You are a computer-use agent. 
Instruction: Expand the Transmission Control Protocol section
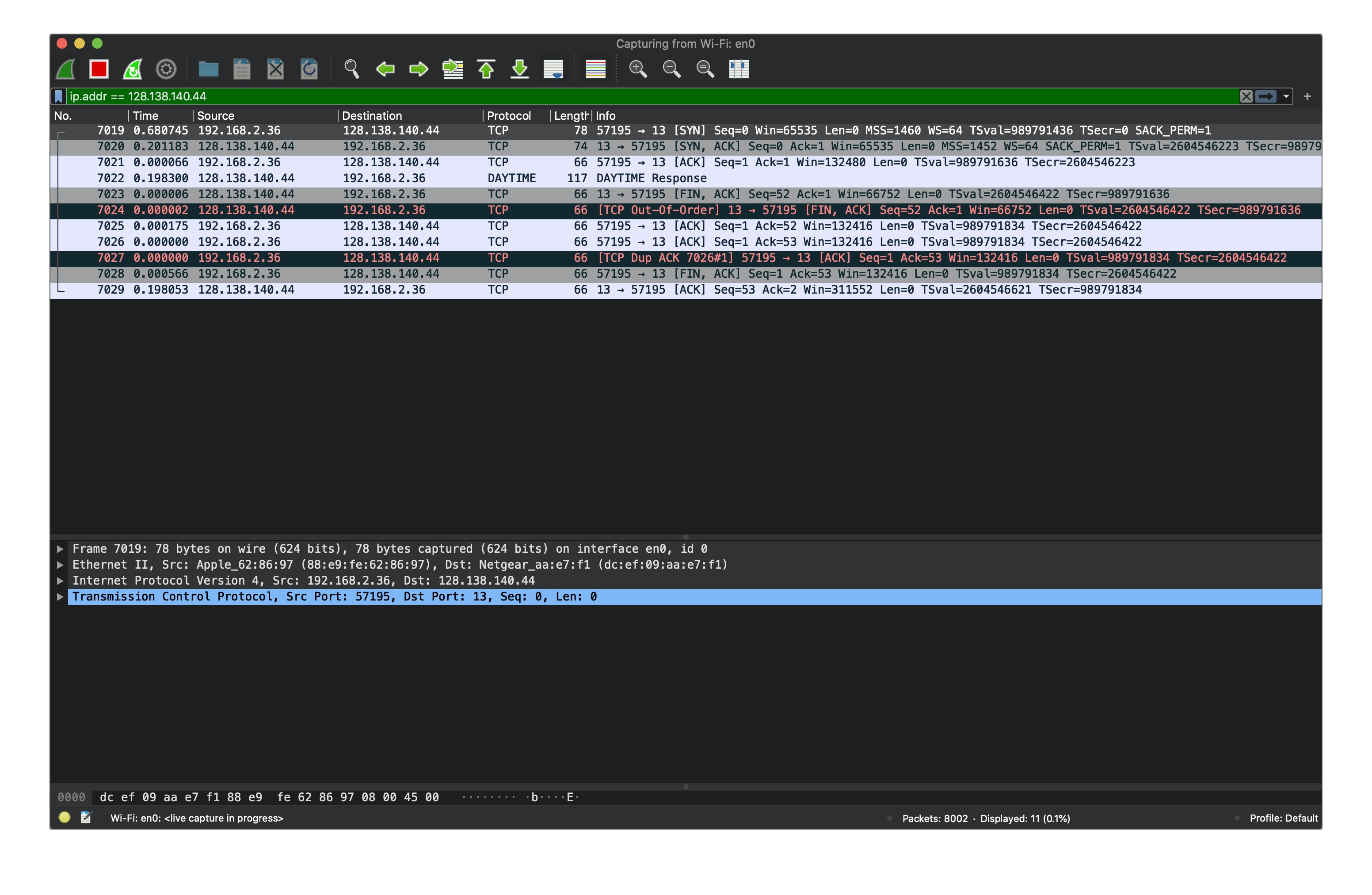59,596
